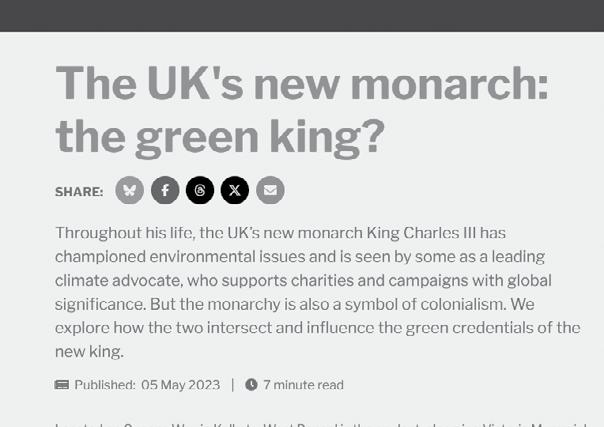Share the article via email icon

270,190
